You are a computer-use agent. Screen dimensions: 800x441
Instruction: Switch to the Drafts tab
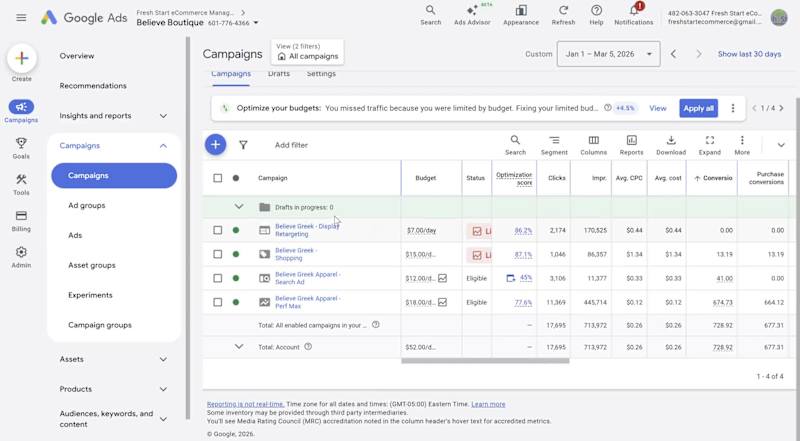click(279, 74)
